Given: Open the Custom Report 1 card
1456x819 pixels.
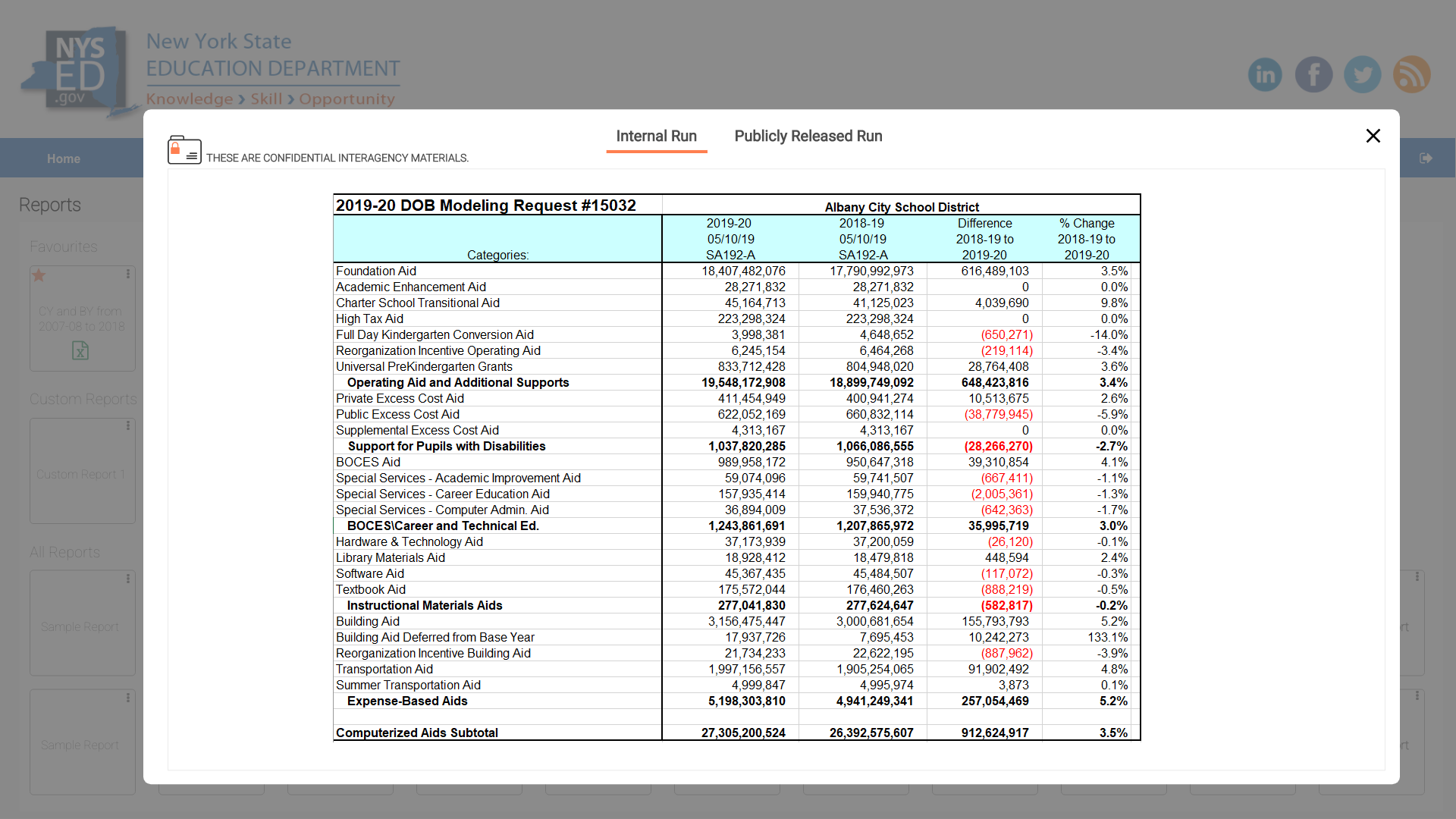Looking at the screenshot, I should click(82, 474).
